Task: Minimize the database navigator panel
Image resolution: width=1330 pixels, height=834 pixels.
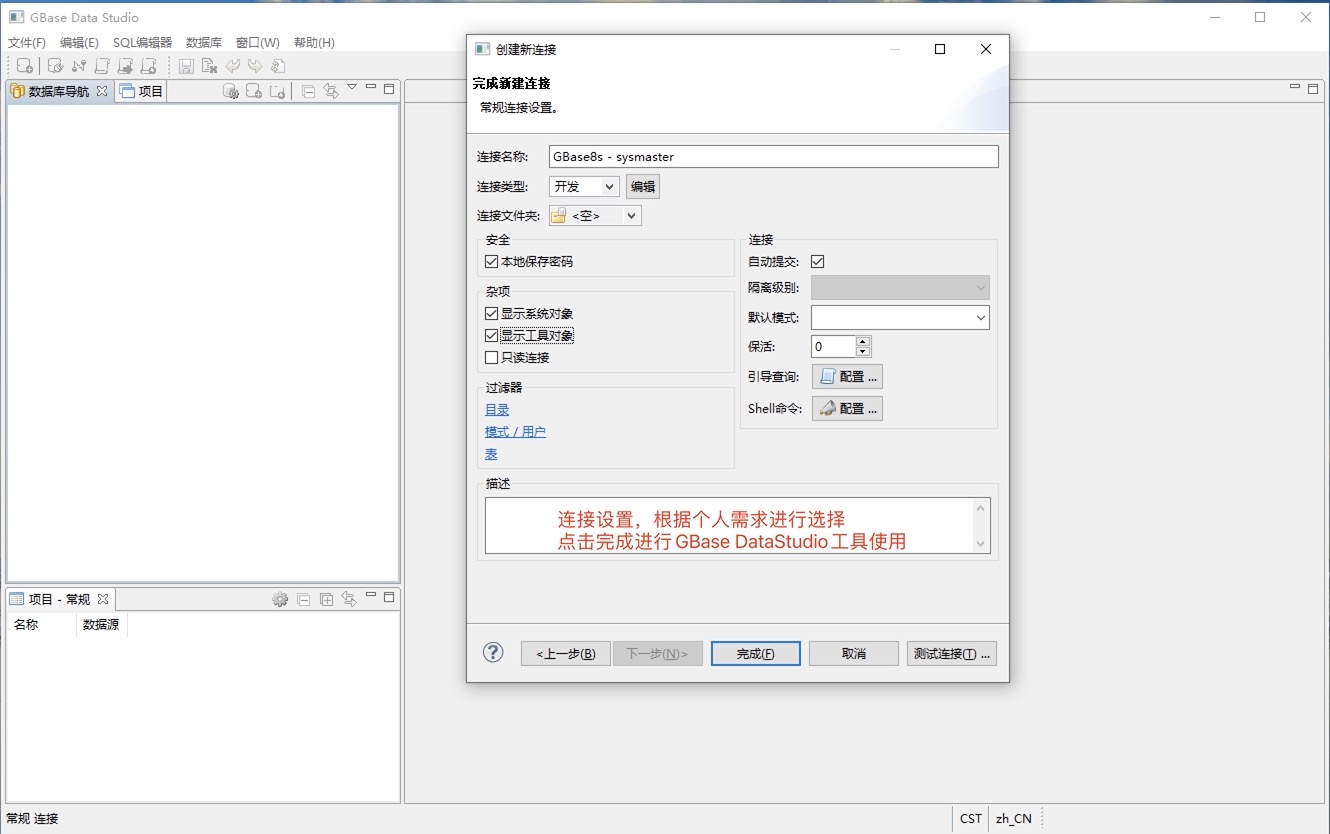Action: pos(371,87)
